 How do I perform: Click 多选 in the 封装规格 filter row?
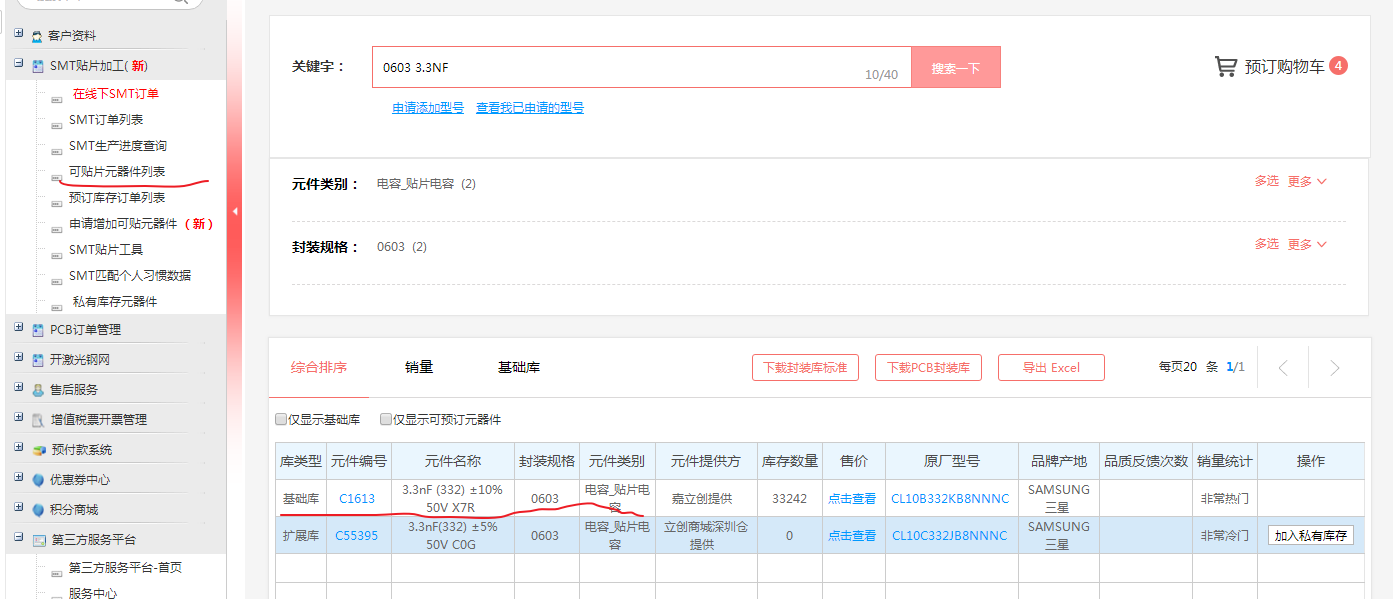point(1267,244)
